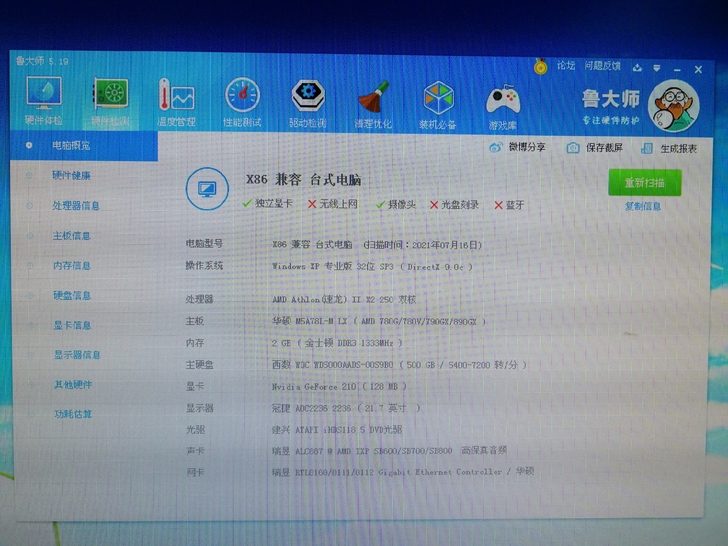Click 复制信息 copy info link
The image size is (728, 546).
pyautogui.click(x=643, y=206)
